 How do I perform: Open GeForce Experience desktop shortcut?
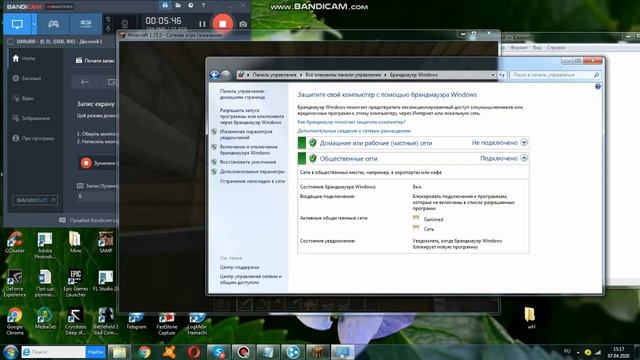15,283
